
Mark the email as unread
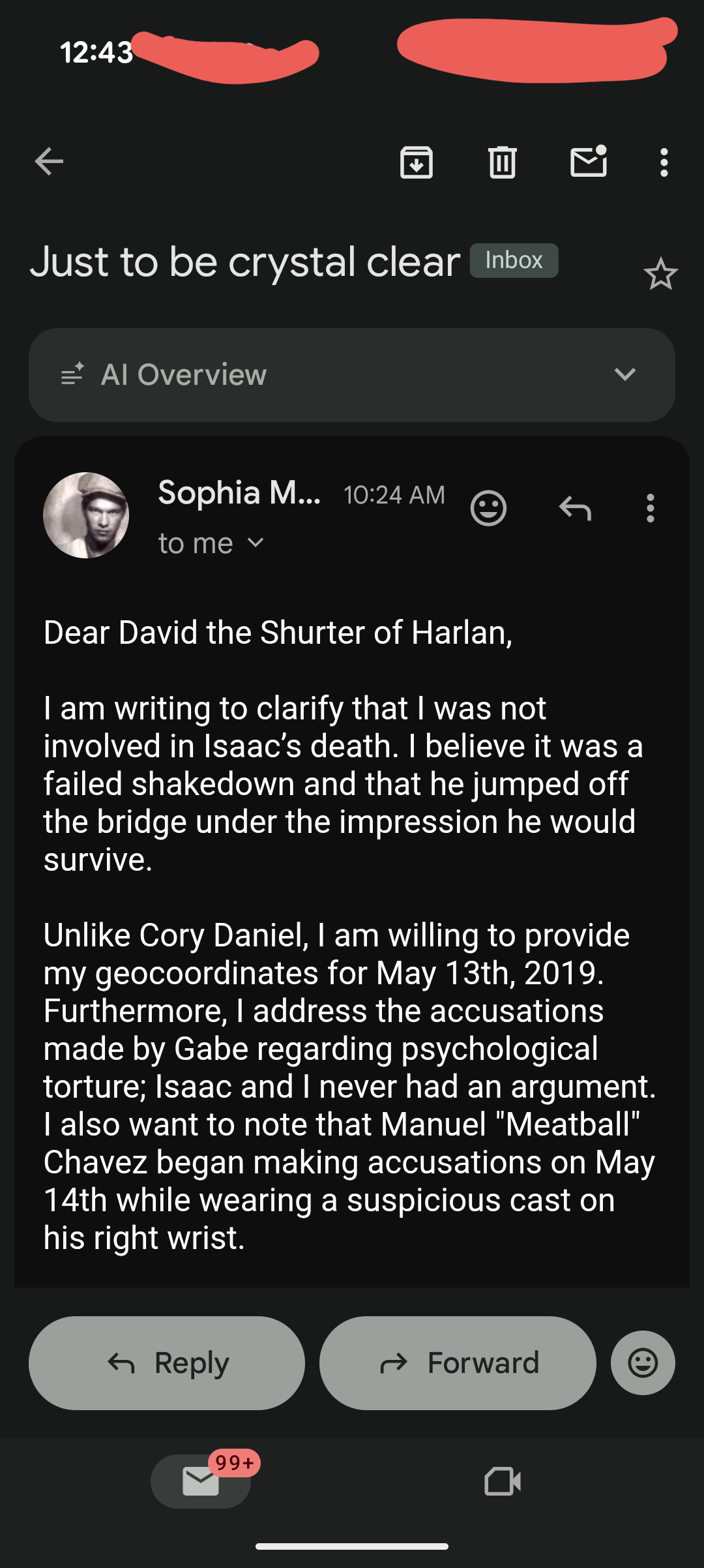tap(589, 162)
